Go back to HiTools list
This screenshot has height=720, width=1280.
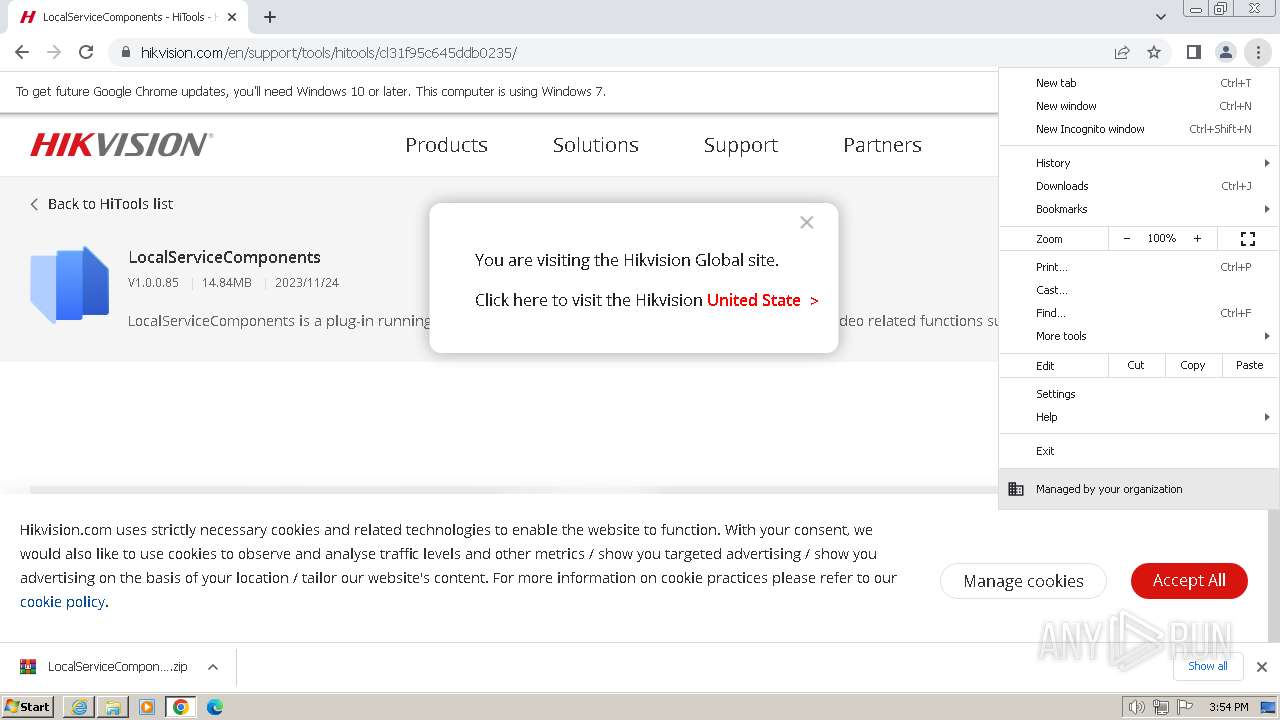pos(101,204)
